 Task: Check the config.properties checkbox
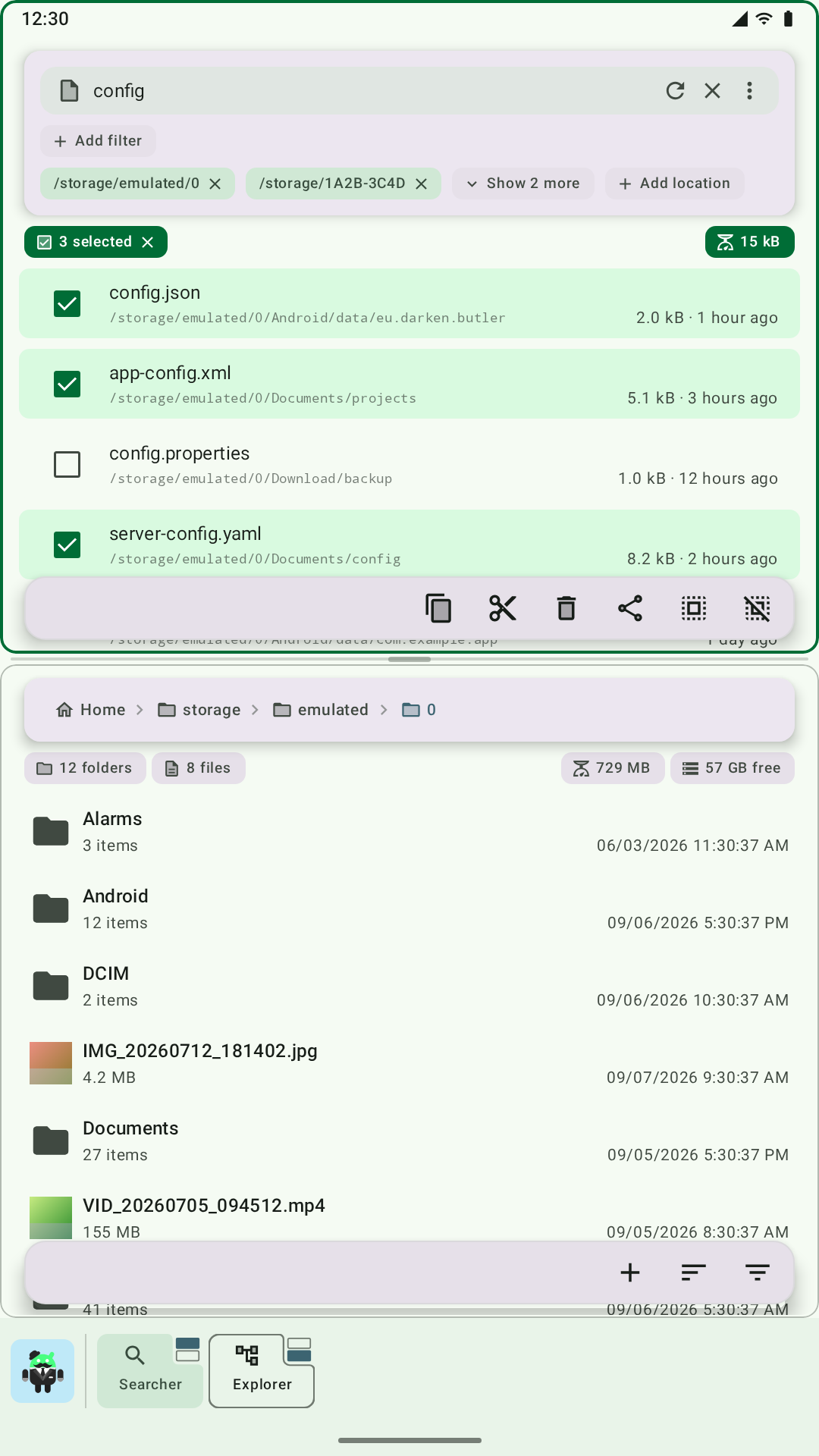[x=67, y=465]
